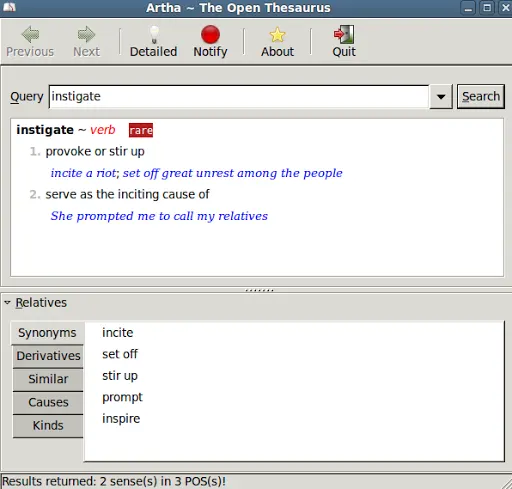Viewport: 512px width, 489px height.
Task: Click example 'incite a riot' sentence
Action: [x=83, y=173]
